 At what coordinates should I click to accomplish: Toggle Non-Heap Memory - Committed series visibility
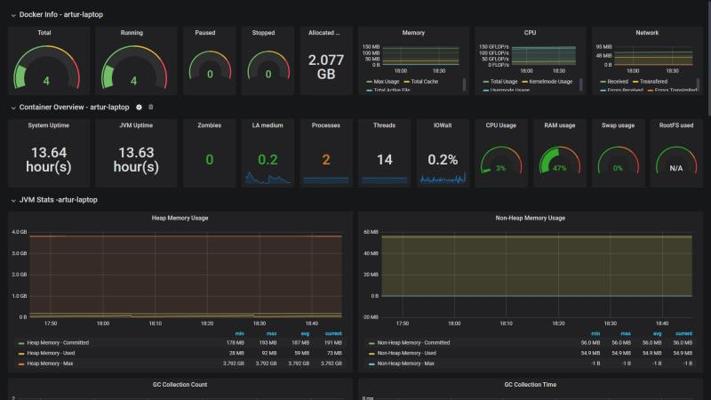[x=414, y=343]
